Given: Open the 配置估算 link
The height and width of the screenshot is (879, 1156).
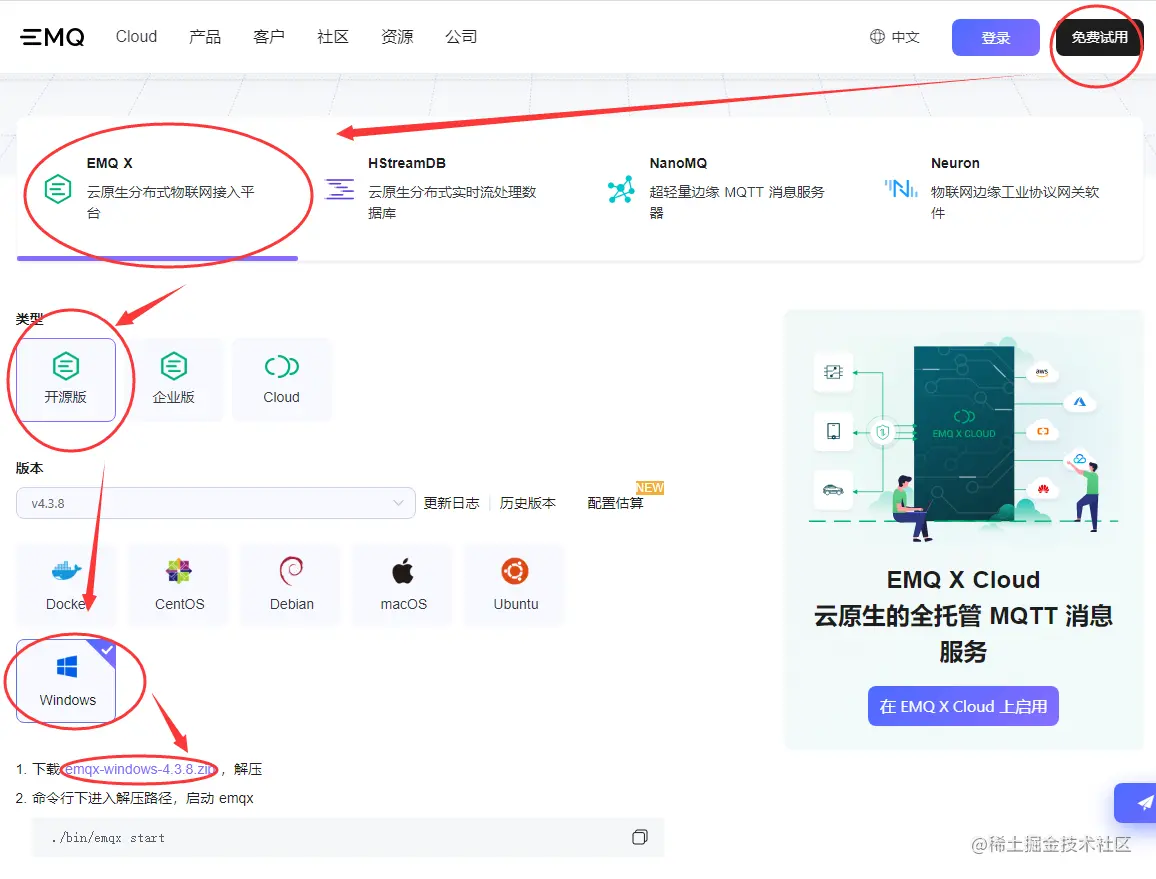Looking at the screenshot, I should [616, 503].
